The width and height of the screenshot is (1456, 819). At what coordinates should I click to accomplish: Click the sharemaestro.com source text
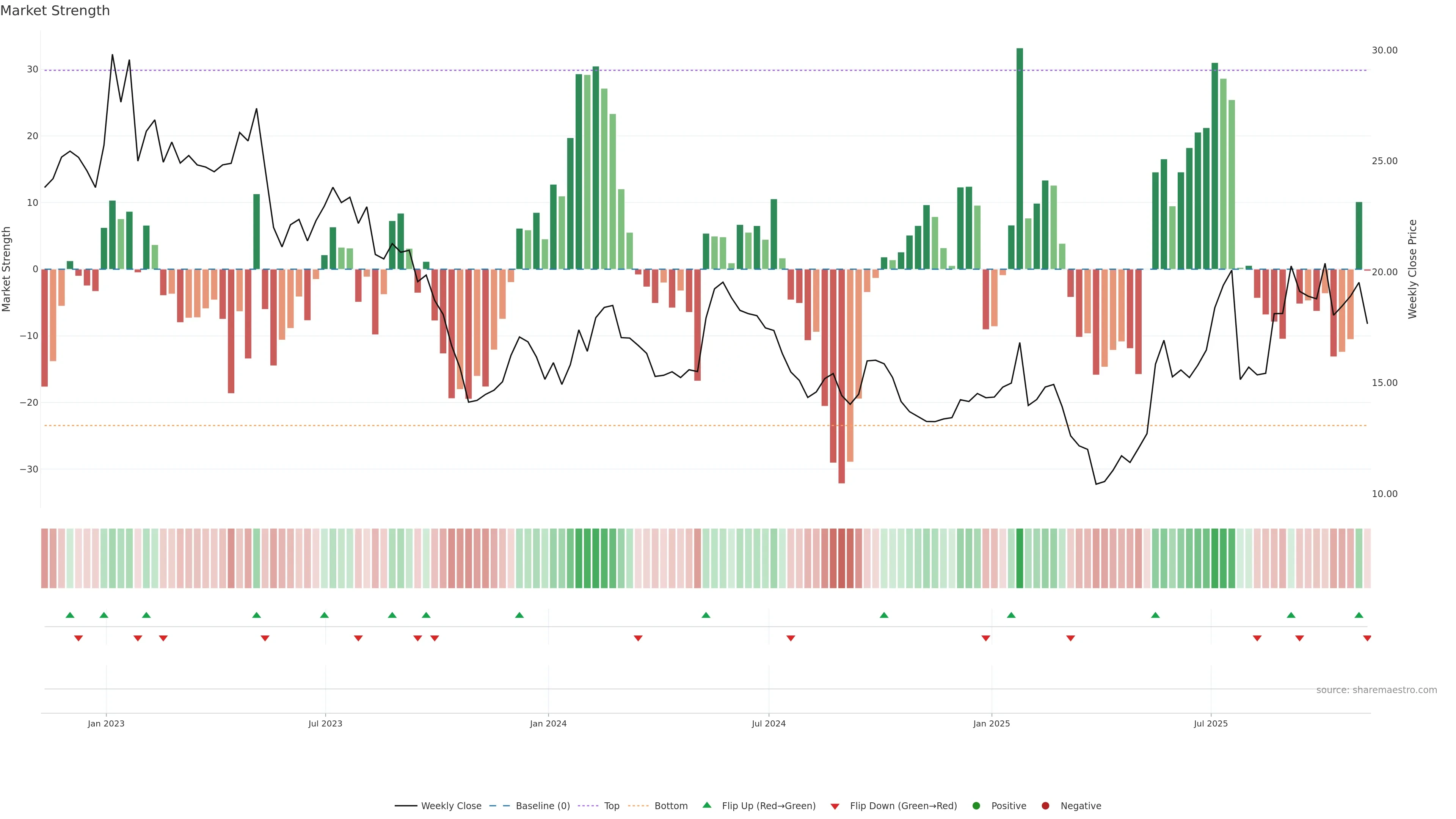point(1376,690)
